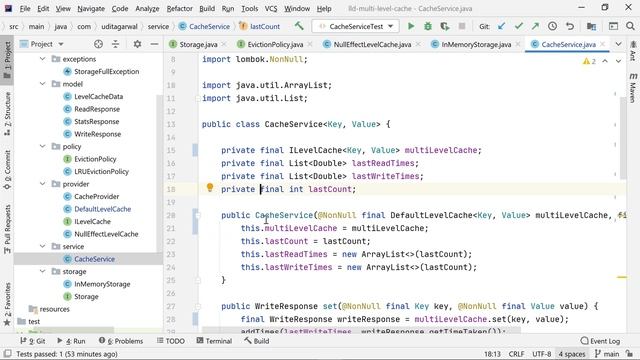Collapse the exceptions folder
The width and height of the screenshot is (640, 360).
coord(42,59)
